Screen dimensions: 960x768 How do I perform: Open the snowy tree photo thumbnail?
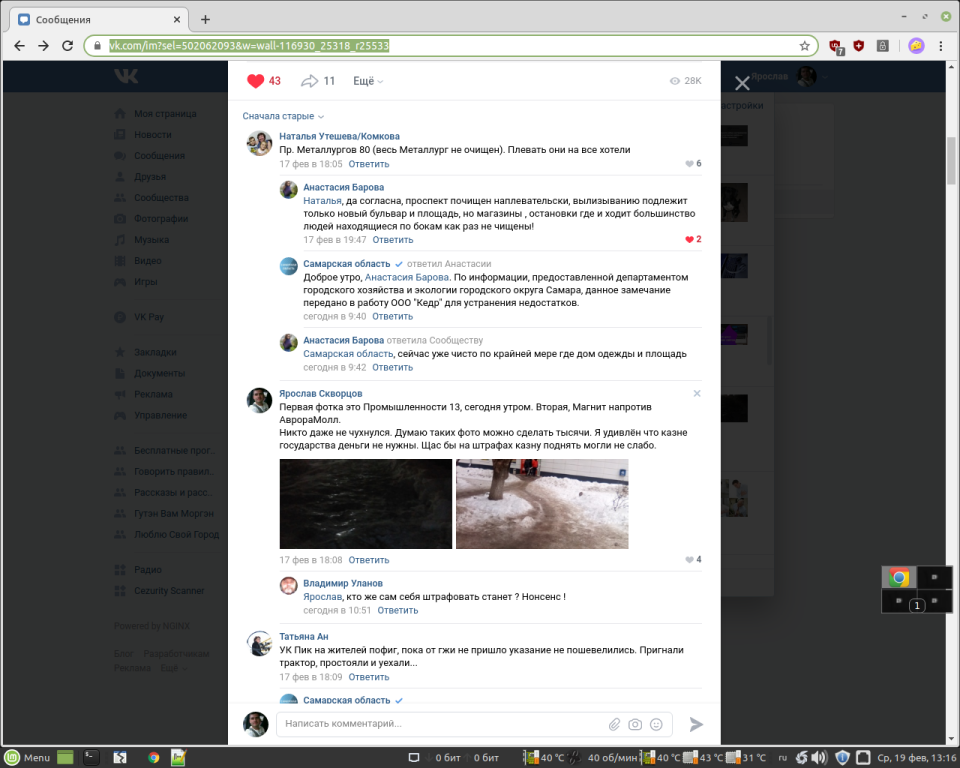click(x=542, y=504)
